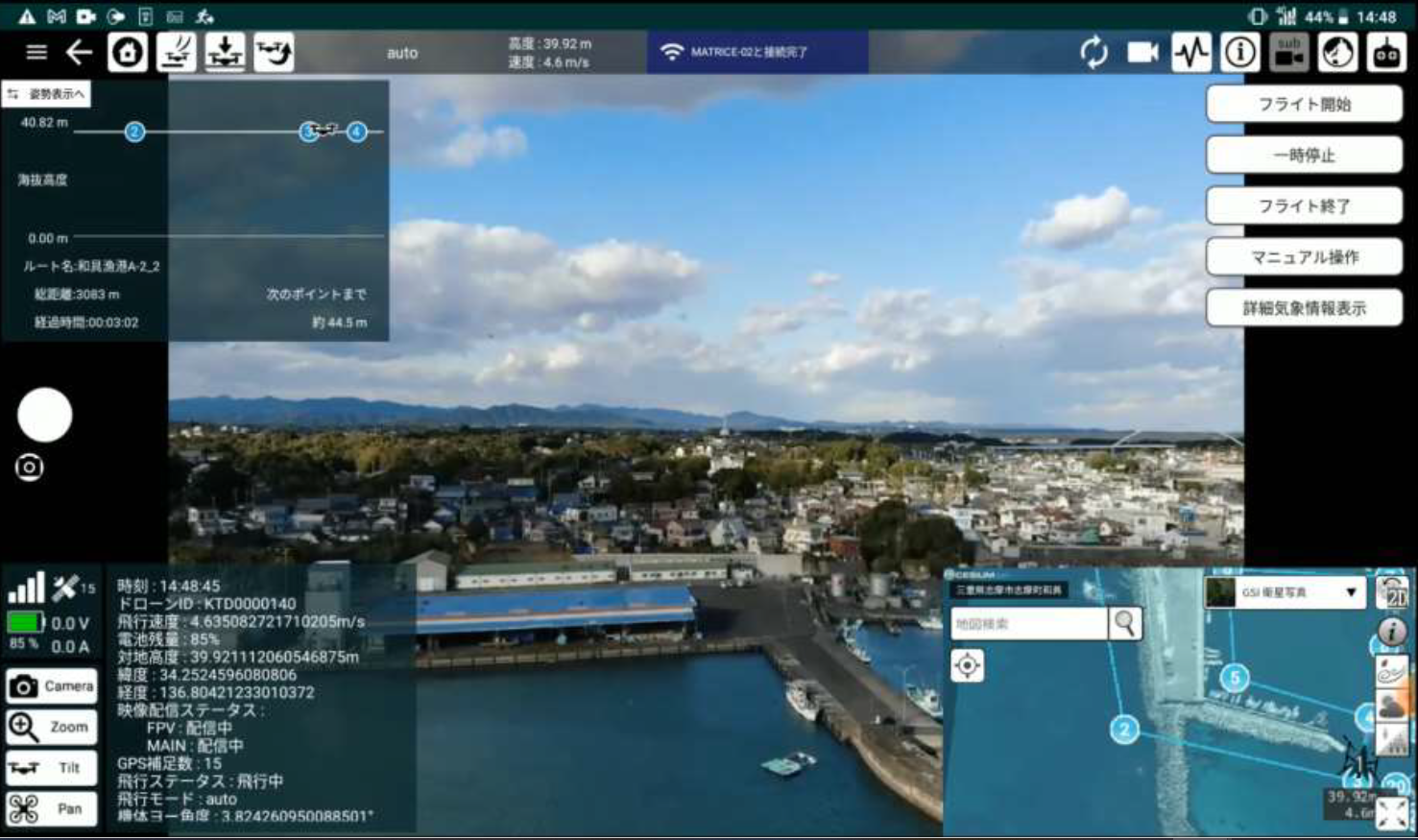
Task: Center the map with the locate icon
Action: tap(968, 665)
